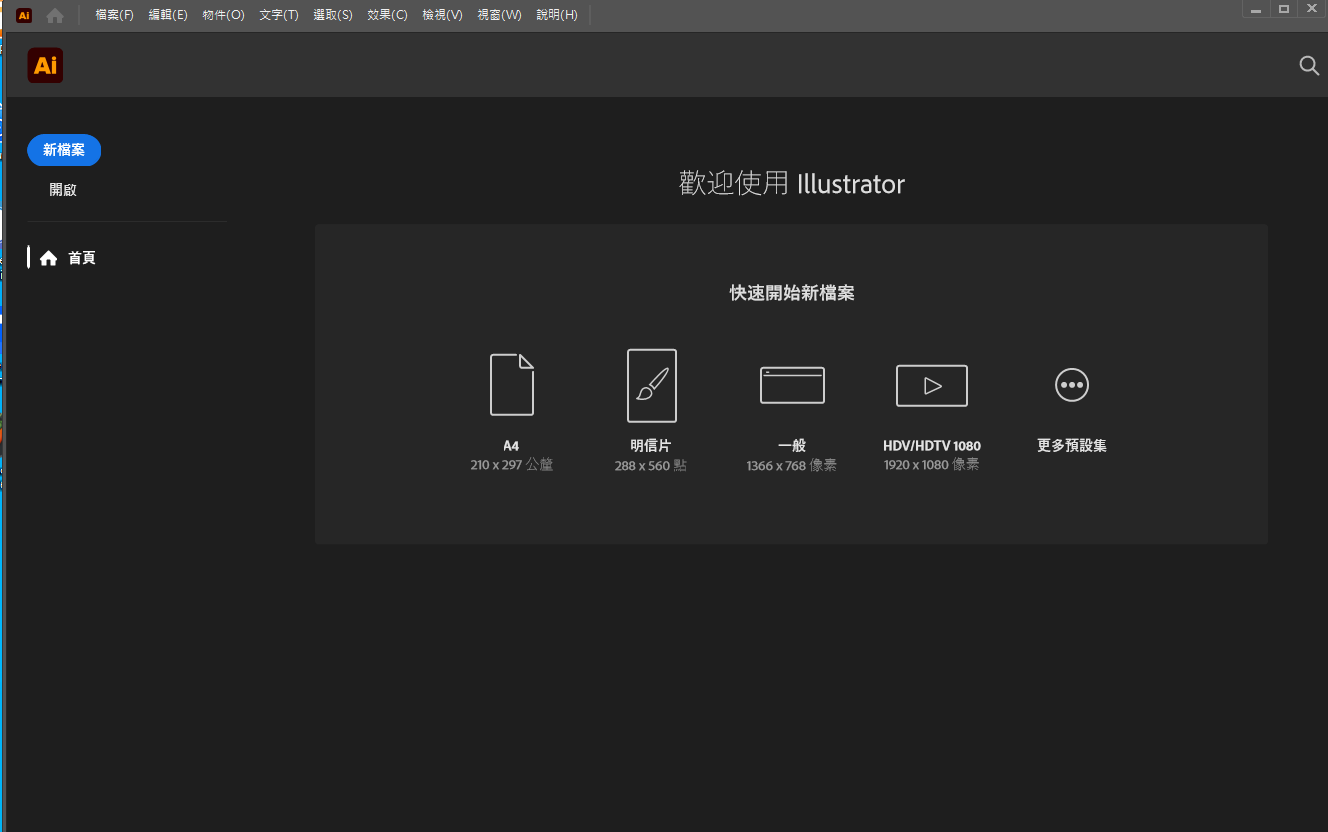Open the 視窗(W) menu
Screen dimensions: 1328x832
499,15
